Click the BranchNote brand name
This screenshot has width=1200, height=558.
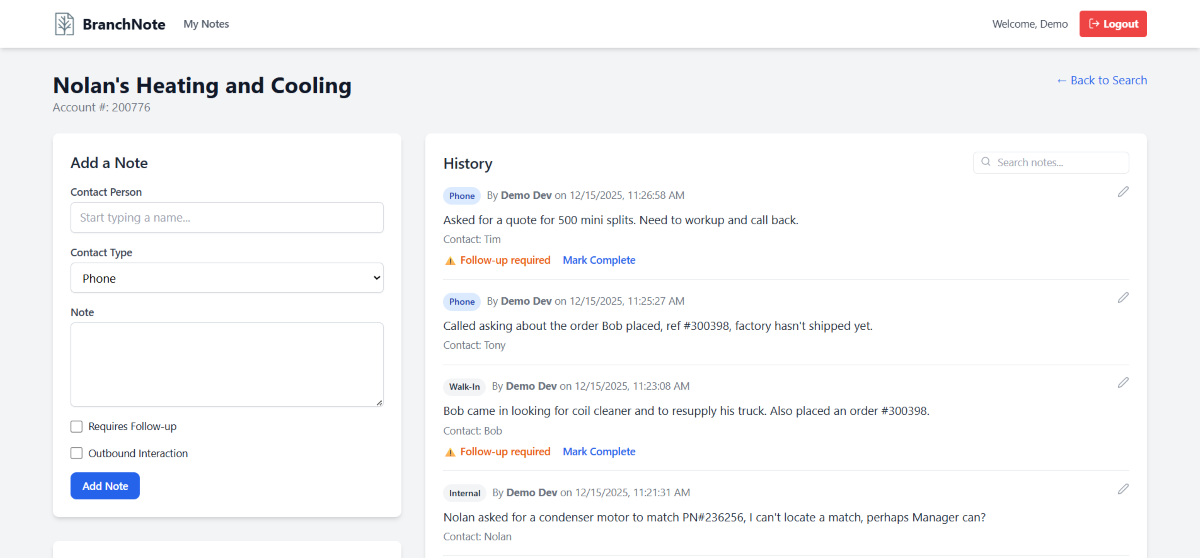[124, 24]
